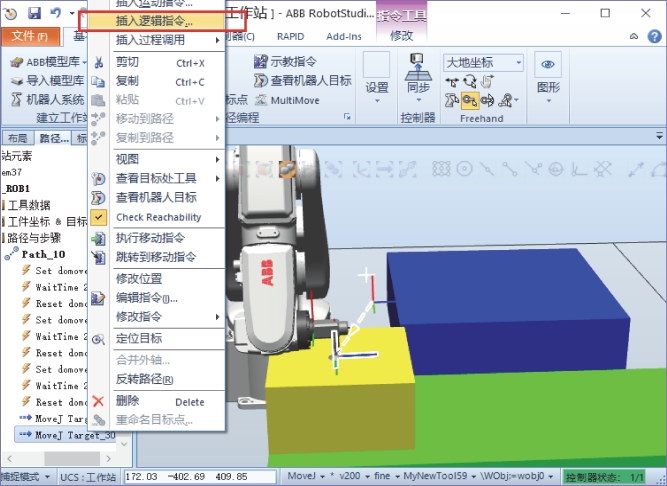Select the Path_10 tree node
The image size is (667, 486).
(x=43, y=255)
